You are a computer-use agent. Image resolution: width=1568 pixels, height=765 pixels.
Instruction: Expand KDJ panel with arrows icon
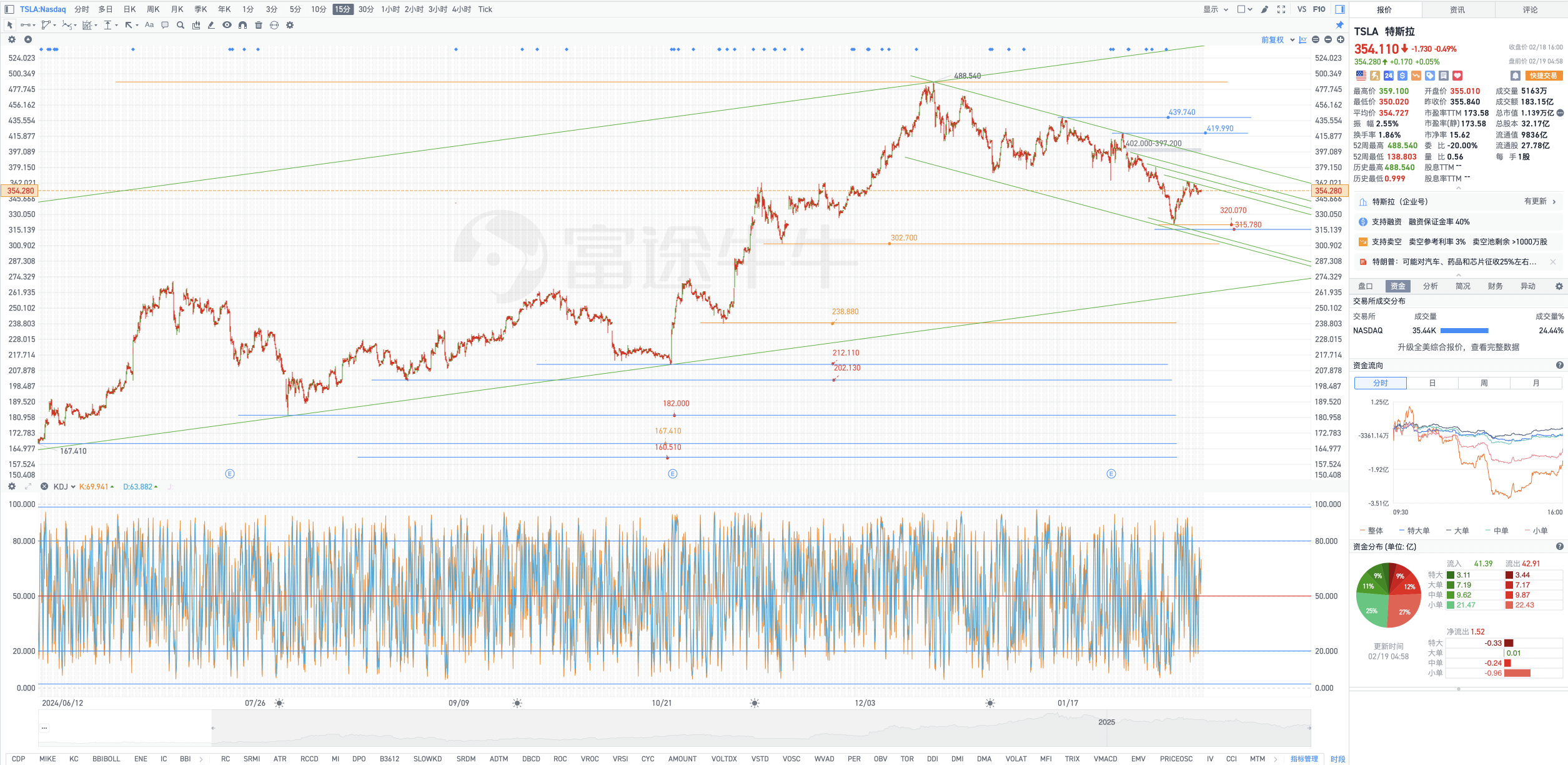pos(28,486)
